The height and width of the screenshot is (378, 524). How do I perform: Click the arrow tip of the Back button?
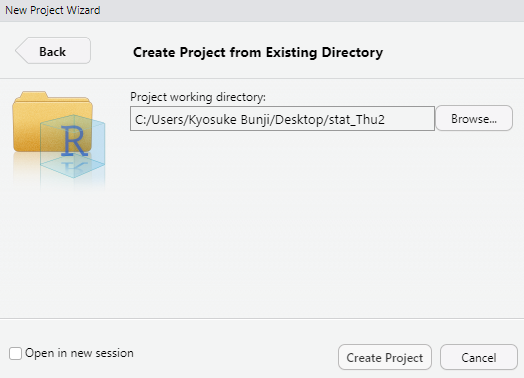20,51
